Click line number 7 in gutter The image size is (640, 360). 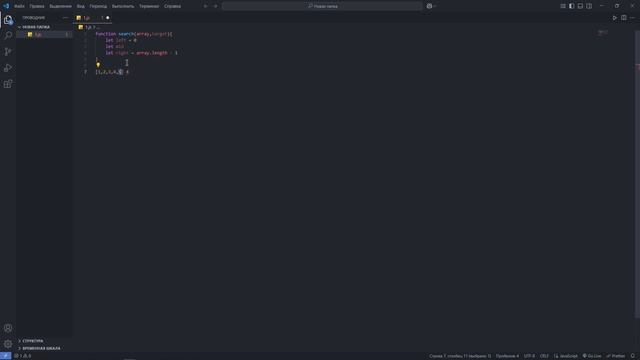85,72
